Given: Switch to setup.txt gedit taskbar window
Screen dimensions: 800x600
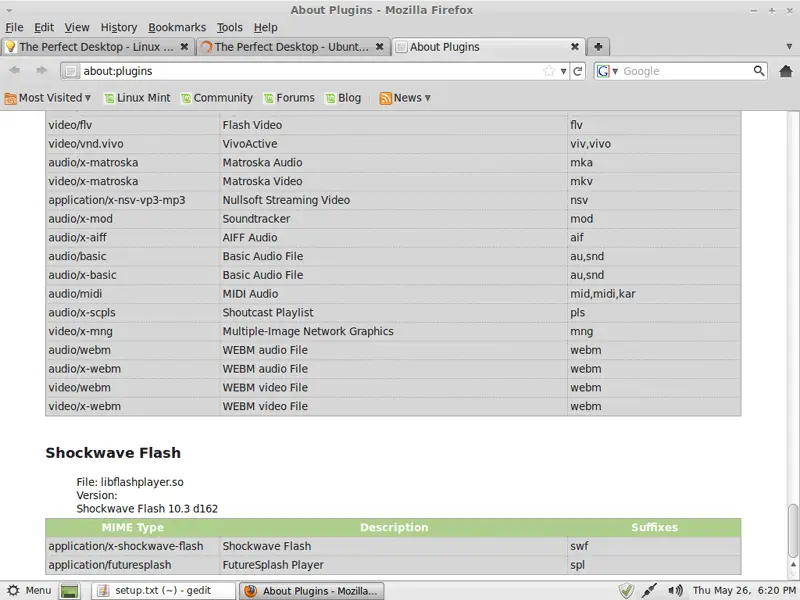Looking at the screenshot, I should click(163, 591).
